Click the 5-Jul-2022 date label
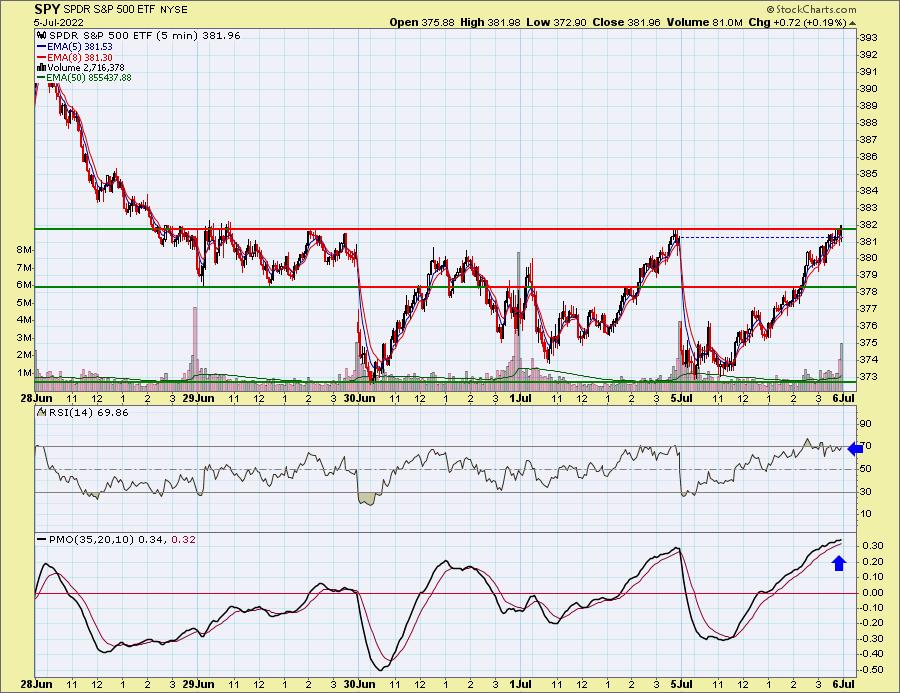900x693 pixels. pos(59,22)
